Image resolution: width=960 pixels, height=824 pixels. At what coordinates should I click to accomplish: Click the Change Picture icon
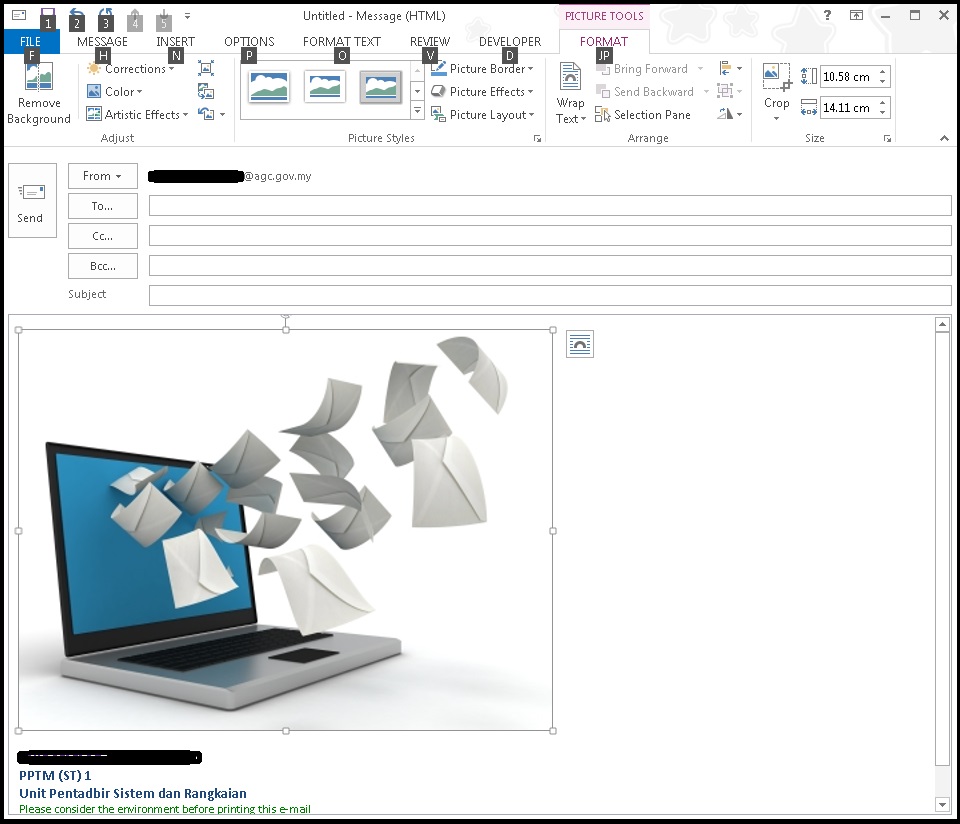point(206,92)
